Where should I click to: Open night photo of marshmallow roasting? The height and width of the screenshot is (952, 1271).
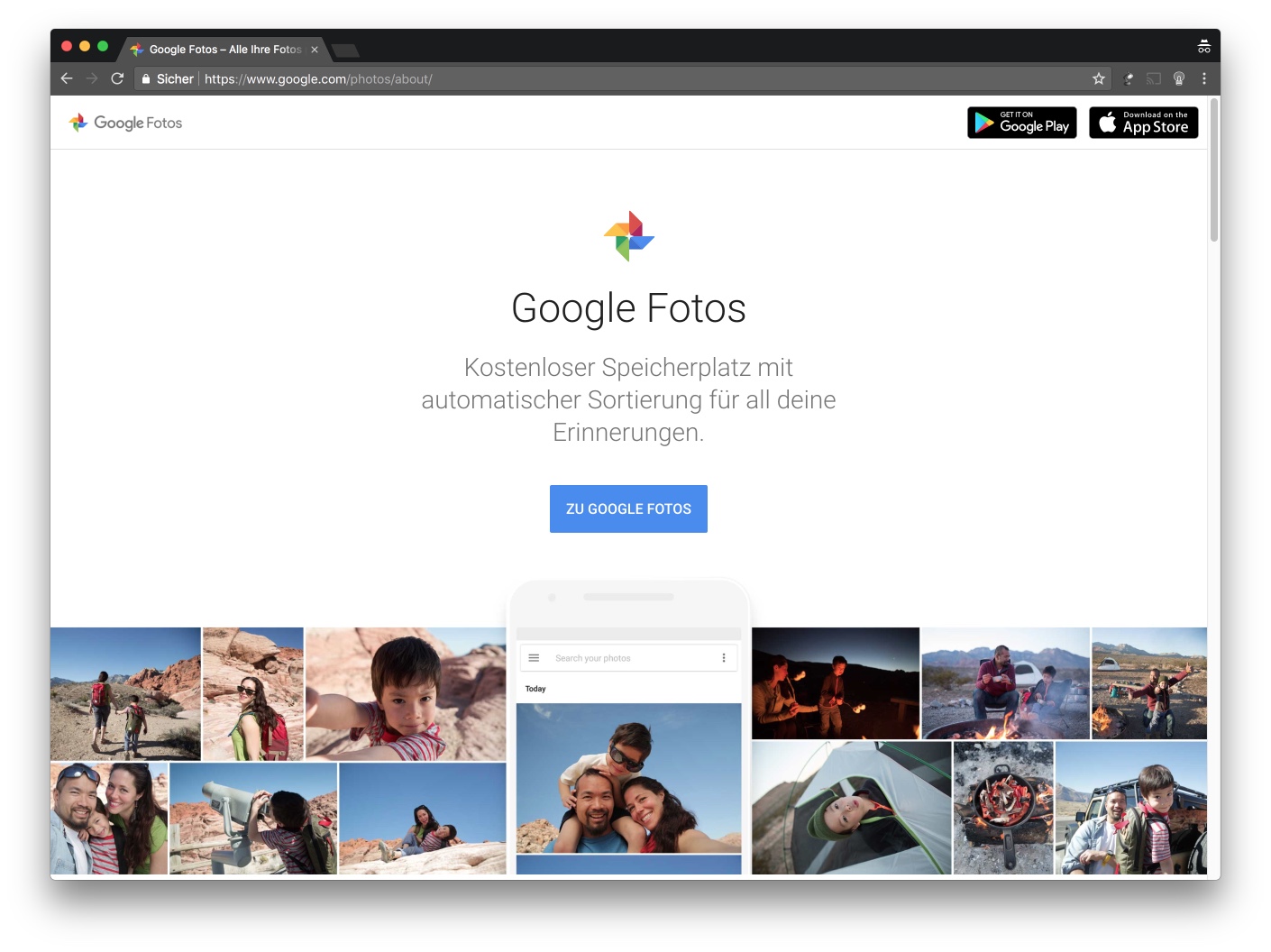[836, 683]
